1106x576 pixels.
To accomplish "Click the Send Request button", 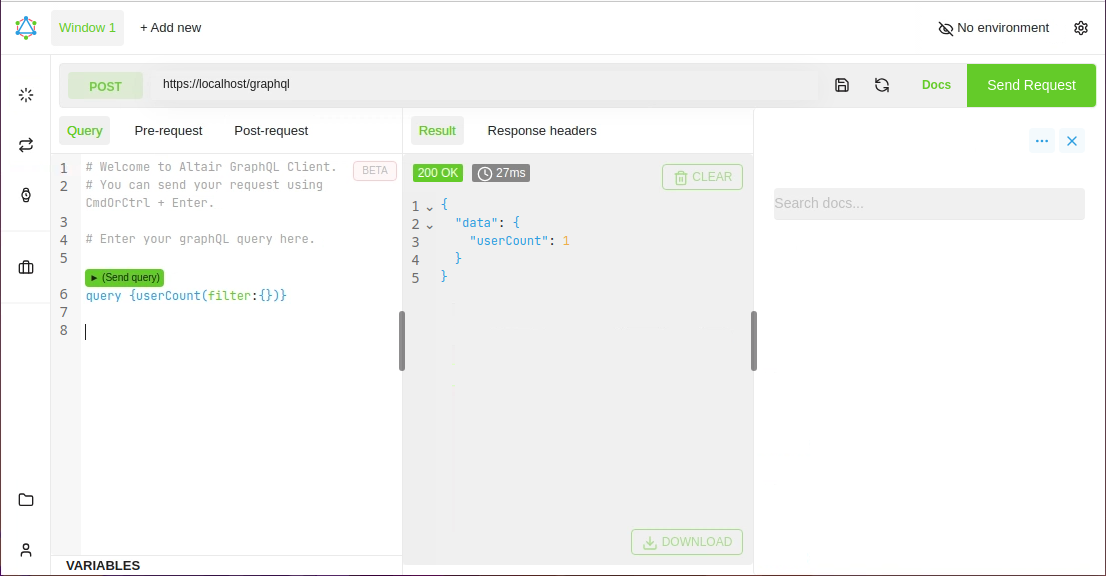I will [1031, 85].
